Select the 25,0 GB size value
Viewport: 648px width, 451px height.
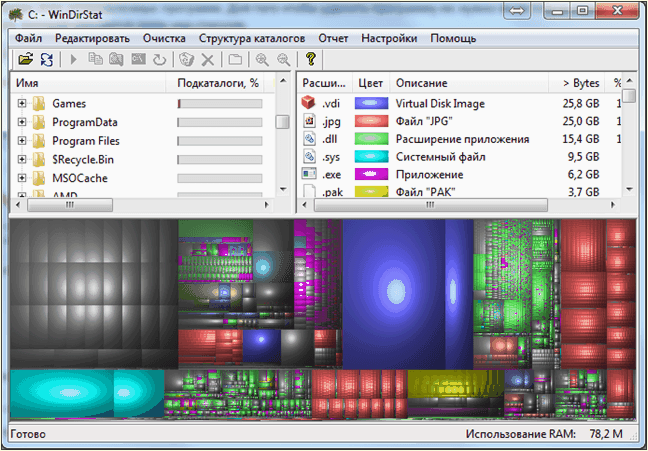coord(581,121)
